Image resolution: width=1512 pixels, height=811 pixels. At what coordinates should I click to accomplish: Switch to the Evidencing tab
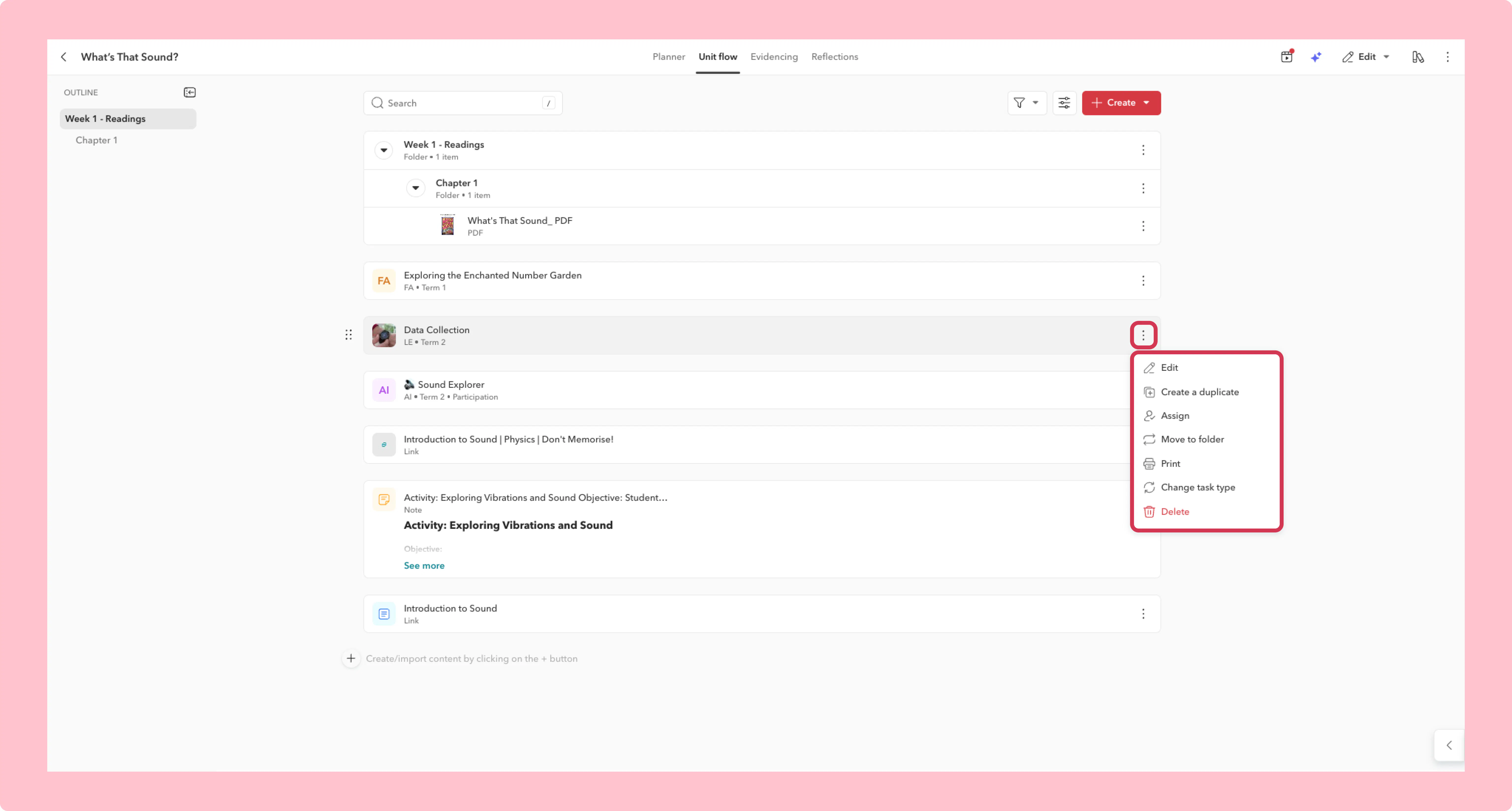774,57
